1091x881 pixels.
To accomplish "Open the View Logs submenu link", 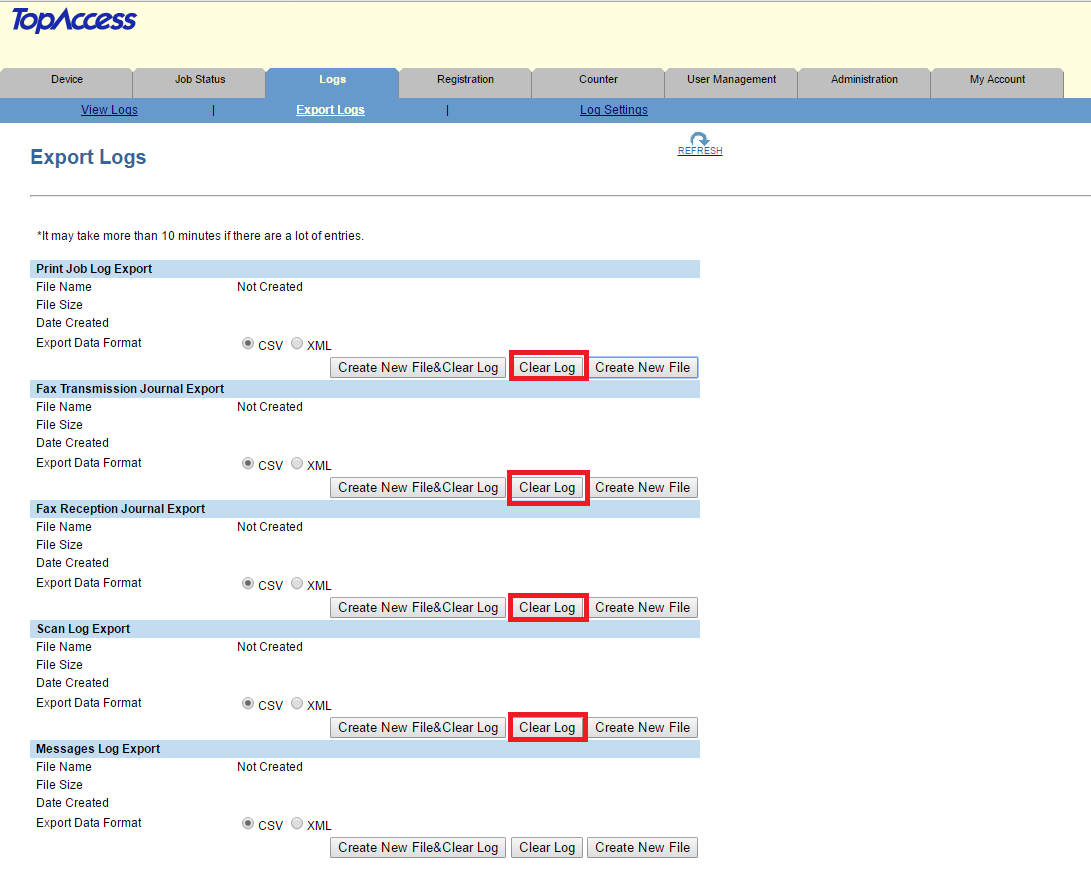I will (x=109, y=110).
